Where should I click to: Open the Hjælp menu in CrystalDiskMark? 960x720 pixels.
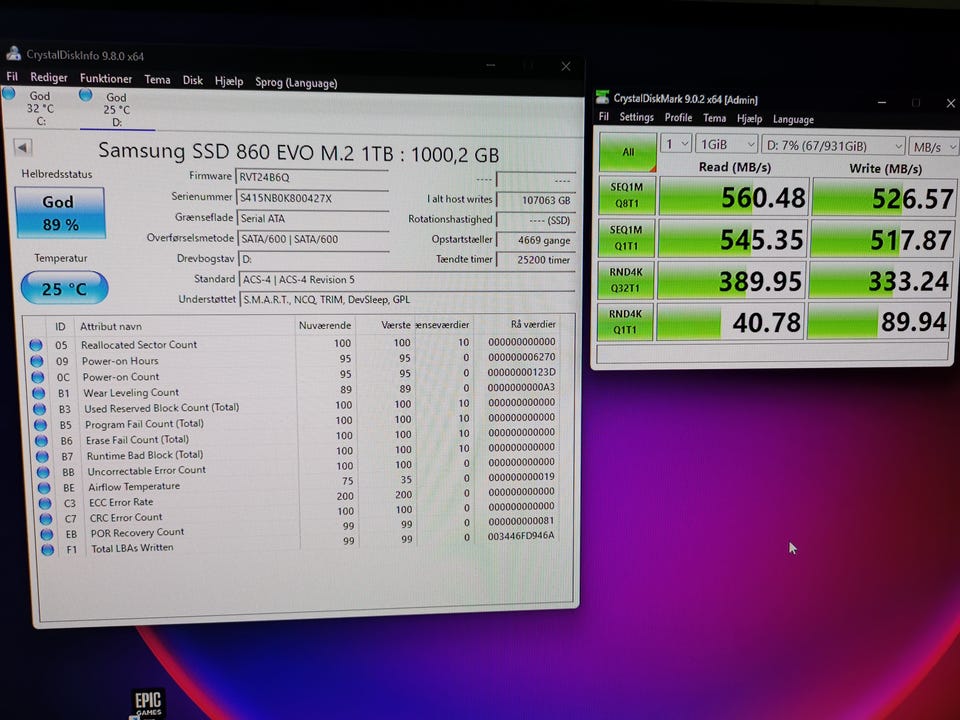[749, 119]
